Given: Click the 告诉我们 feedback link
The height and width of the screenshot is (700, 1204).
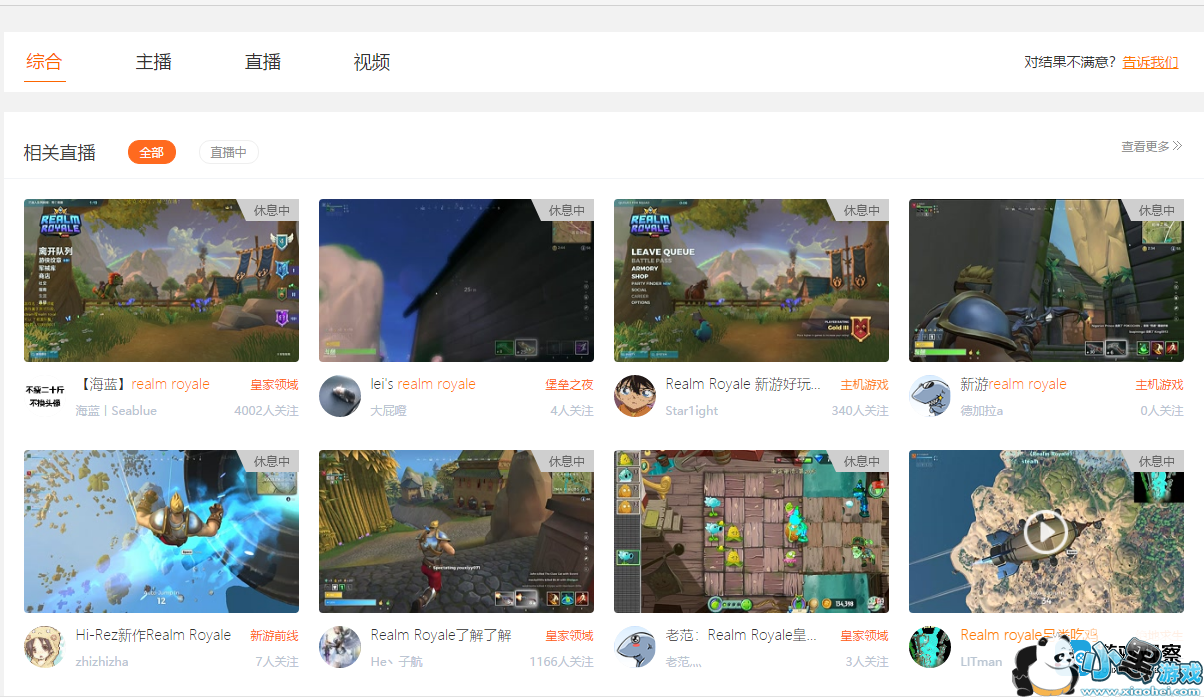Looking at the screenshot, I should [1150, 62].
